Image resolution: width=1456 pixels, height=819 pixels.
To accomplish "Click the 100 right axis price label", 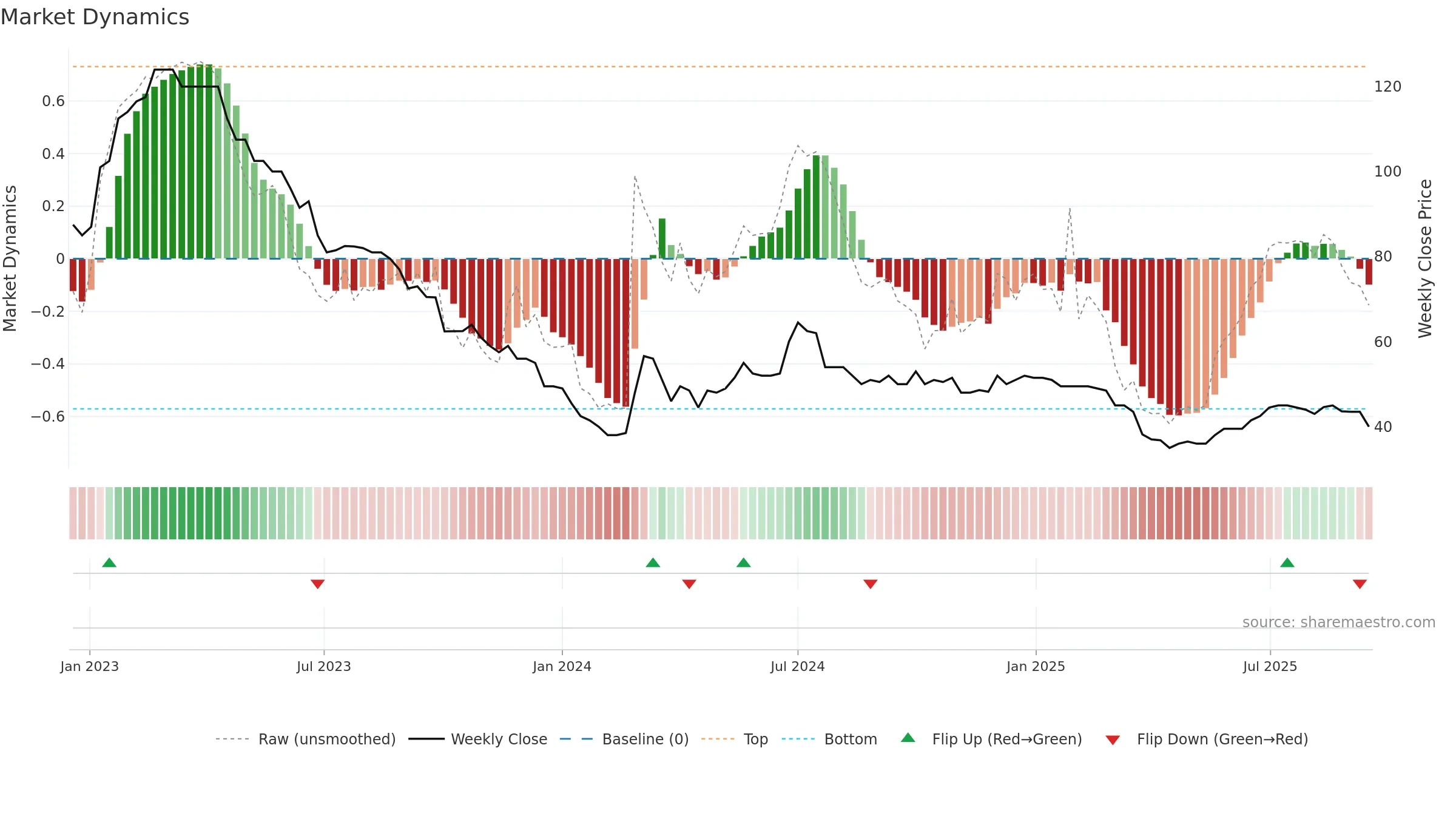I will tap(1388, 171).
